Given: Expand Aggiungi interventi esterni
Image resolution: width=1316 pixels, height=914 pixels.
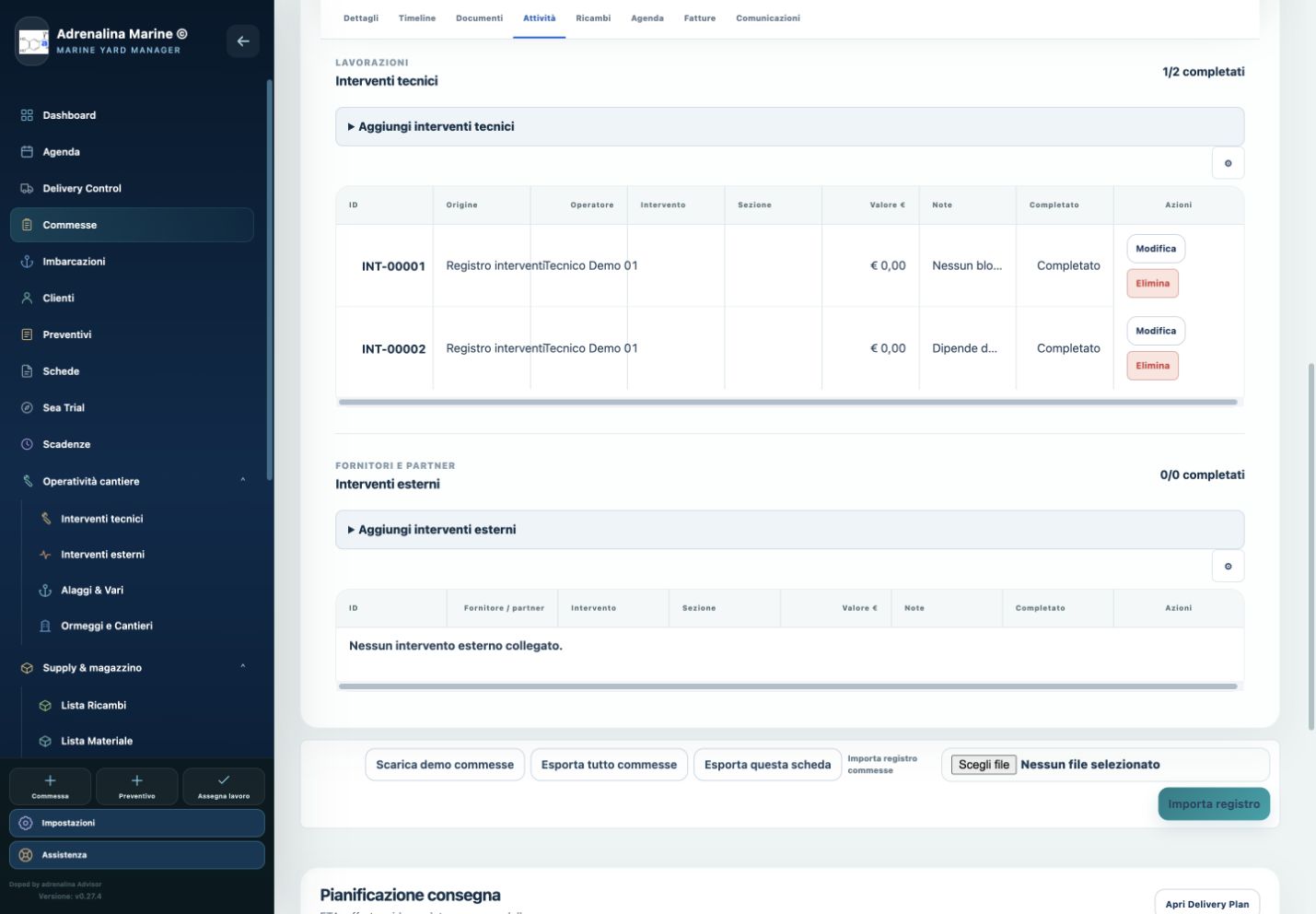Looking at the screenshot, I should click(x=789, y=530).
